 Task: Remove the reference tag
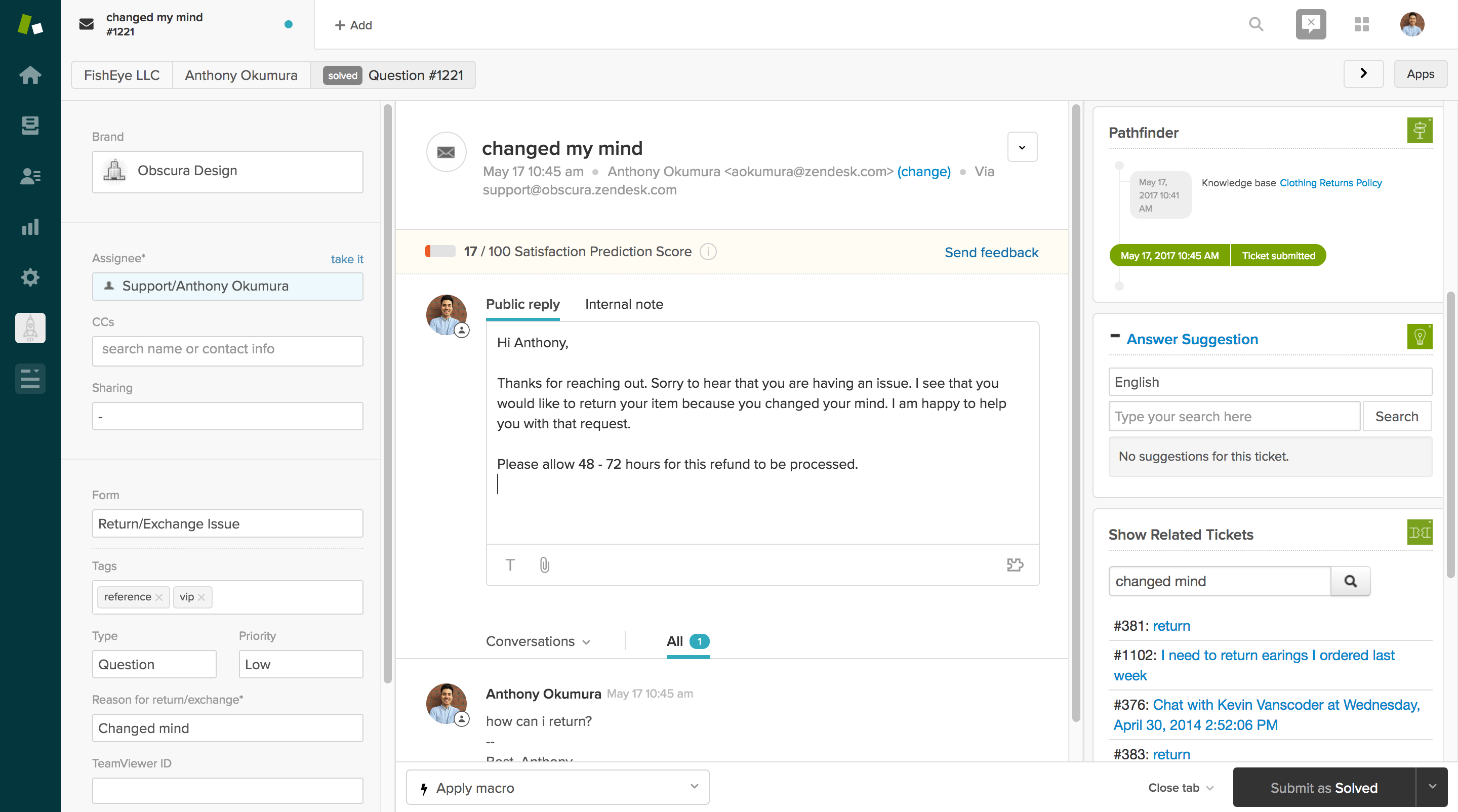coord(159,597)
